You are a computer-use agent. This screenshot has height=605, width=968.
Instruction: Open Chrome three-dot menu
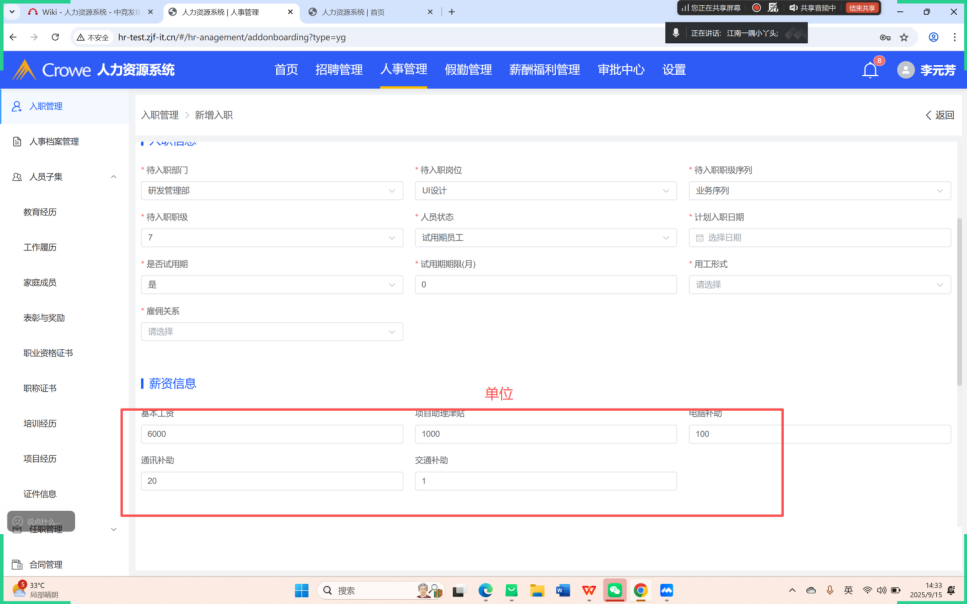pos(954,37)
